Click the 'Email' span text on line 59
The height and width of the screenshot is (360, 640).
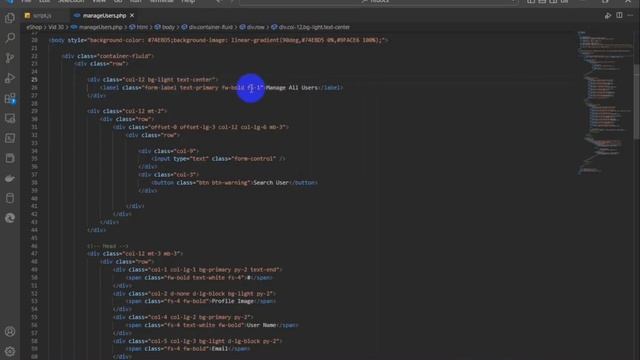click(x=220, y=349)
